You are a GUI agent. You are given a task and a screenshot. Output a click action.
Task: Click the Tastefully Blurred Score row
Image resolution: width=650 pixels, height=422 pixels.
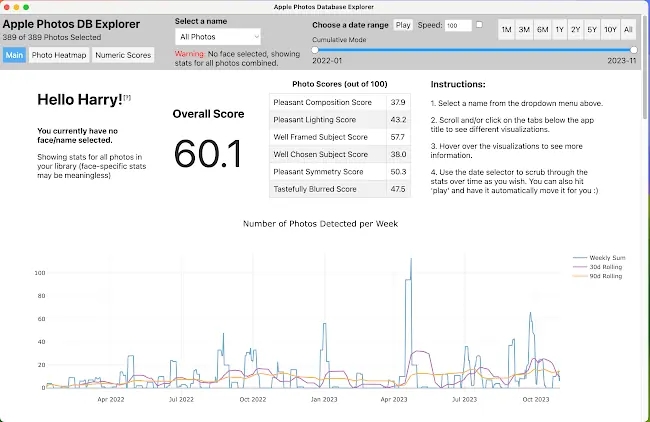(340, 189)
